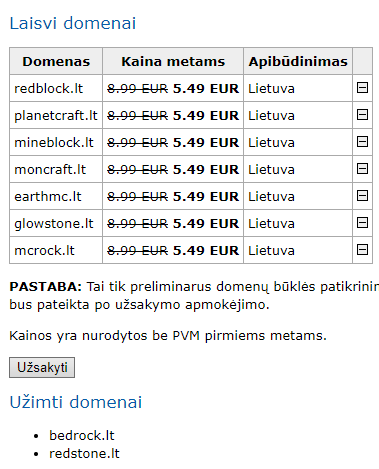Toggle the checkbox for moncraft.lt
The height and width of the screenshot is (469, 379).
(x=362, y=169)
